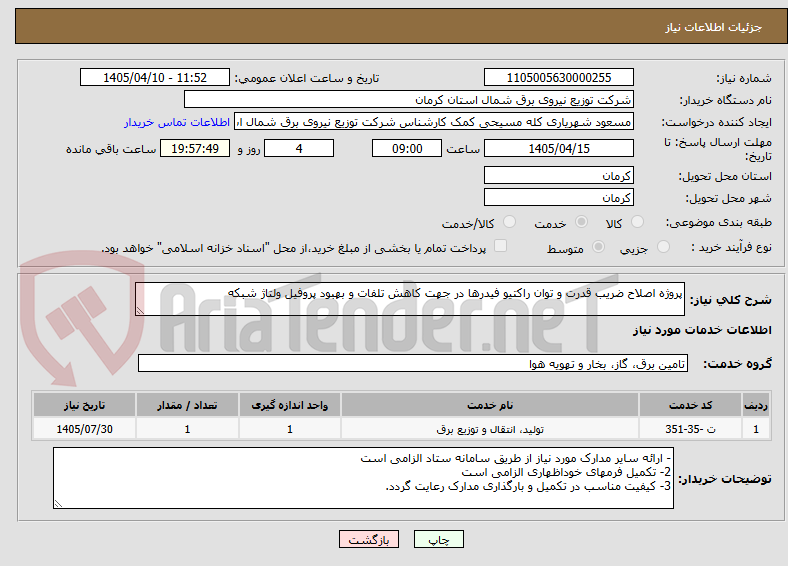The image size is (788, 566).
Task: Click the deadline time field 09:00
Action: click(407, 148)
